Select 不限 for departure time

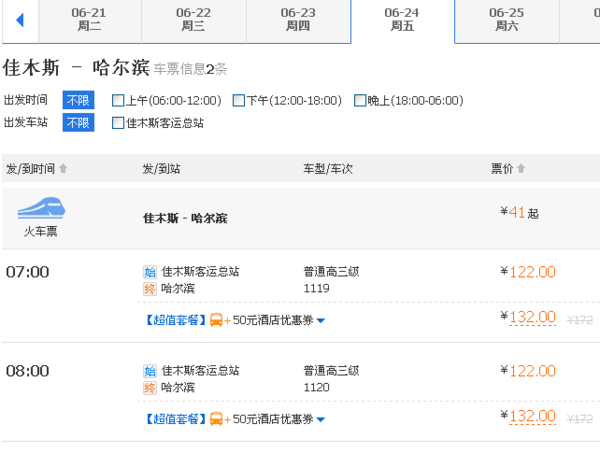click(78, 101)
